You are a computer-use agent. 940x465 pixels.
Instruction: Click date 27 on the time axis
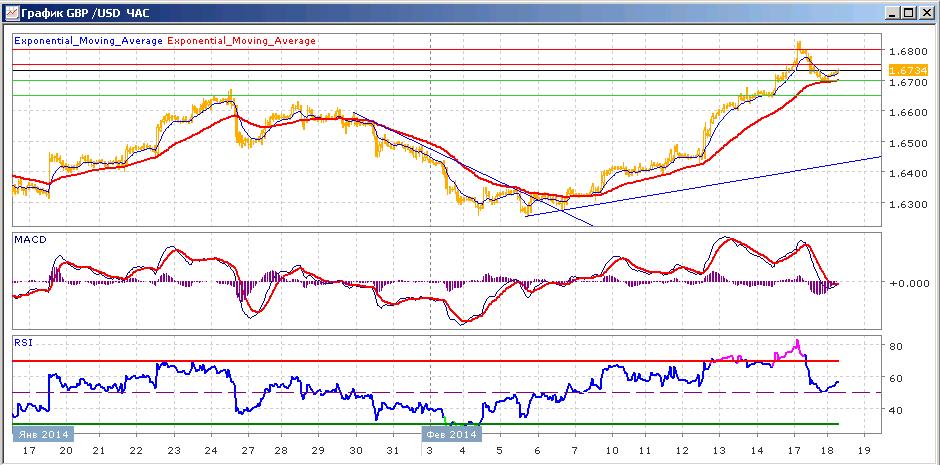pos(248,451)
